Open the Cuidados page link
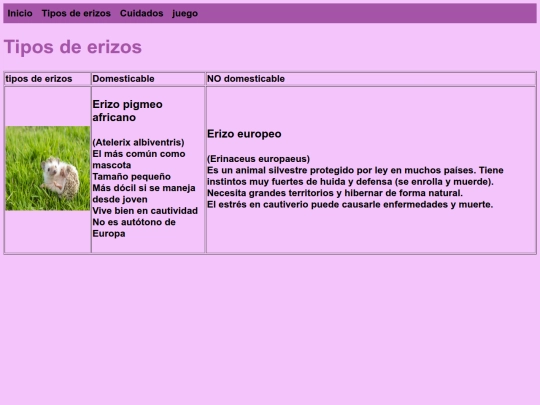Screen dimensions: 540x405 pos(142,13)
